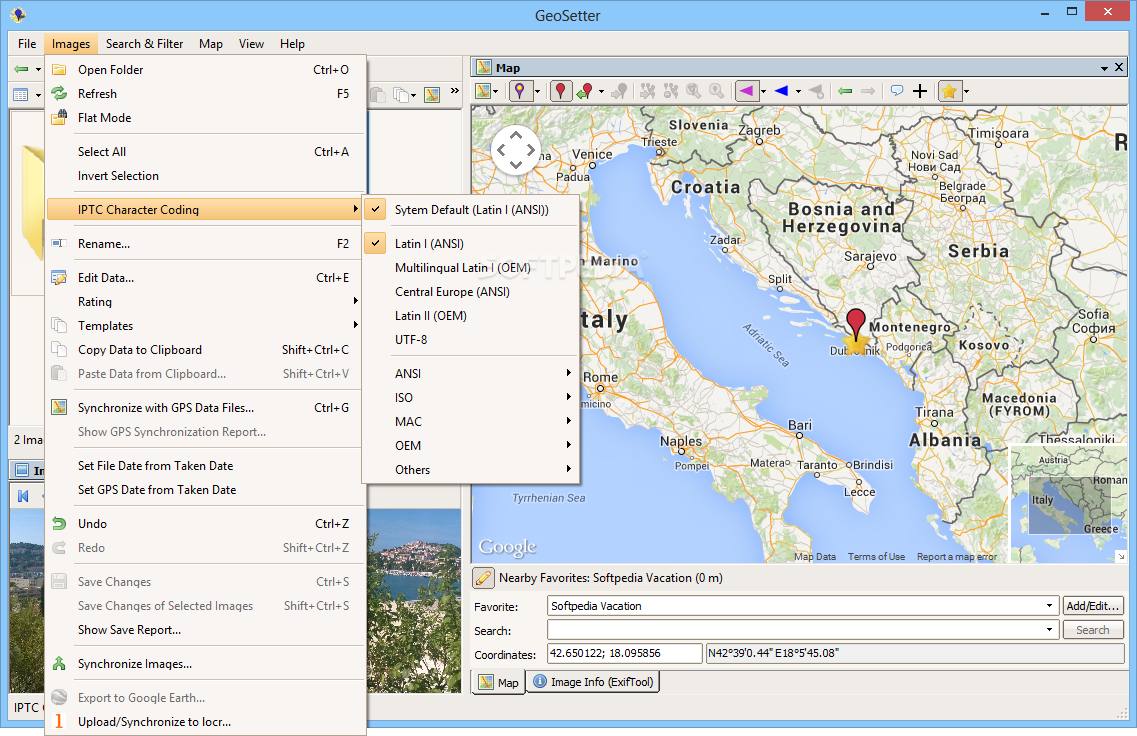Click Edit Data... menu entry

pyautogui.click(x=204, y=278)
